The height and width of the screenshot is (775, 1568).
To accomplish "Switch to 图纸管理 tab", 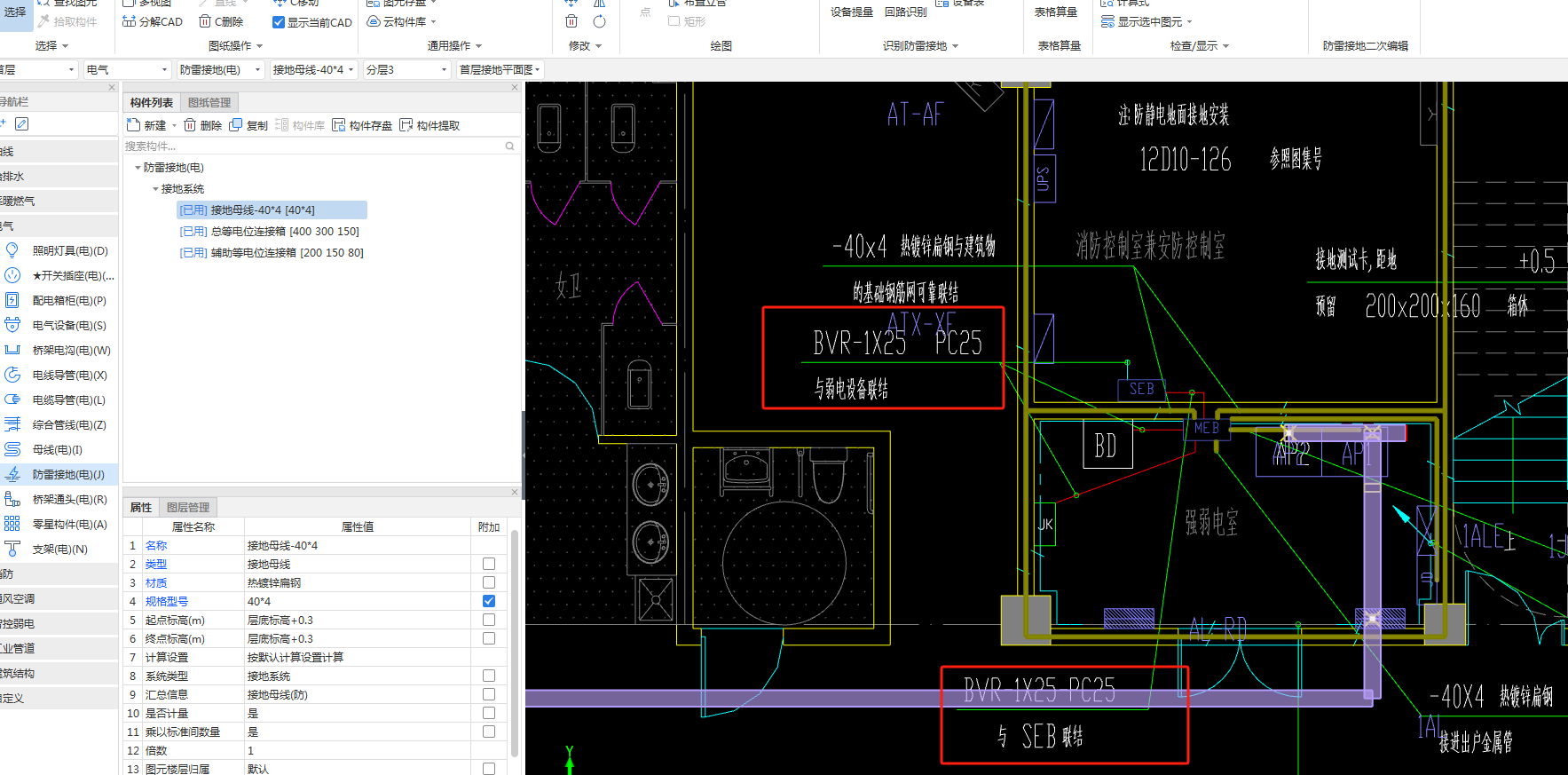I will click(x=209, y=103).
